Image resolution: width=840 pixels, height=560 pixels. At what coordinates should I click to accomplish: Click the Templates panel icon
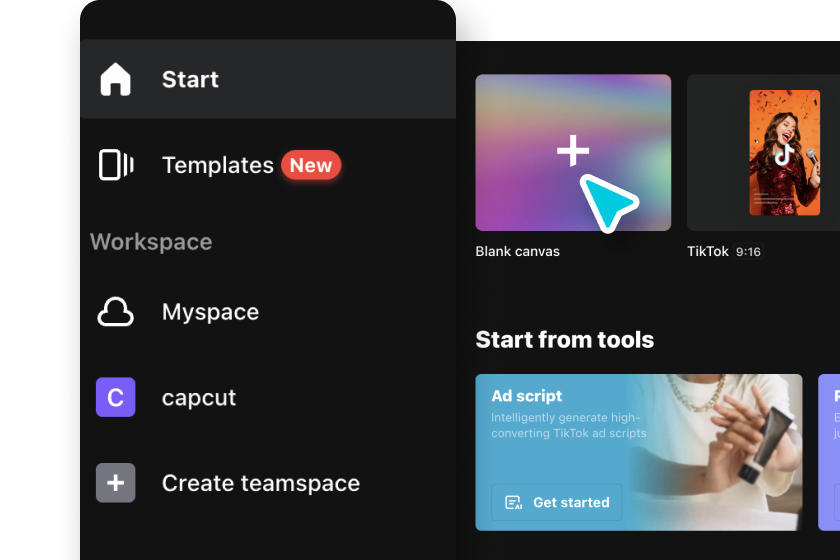tap(116, 165)
